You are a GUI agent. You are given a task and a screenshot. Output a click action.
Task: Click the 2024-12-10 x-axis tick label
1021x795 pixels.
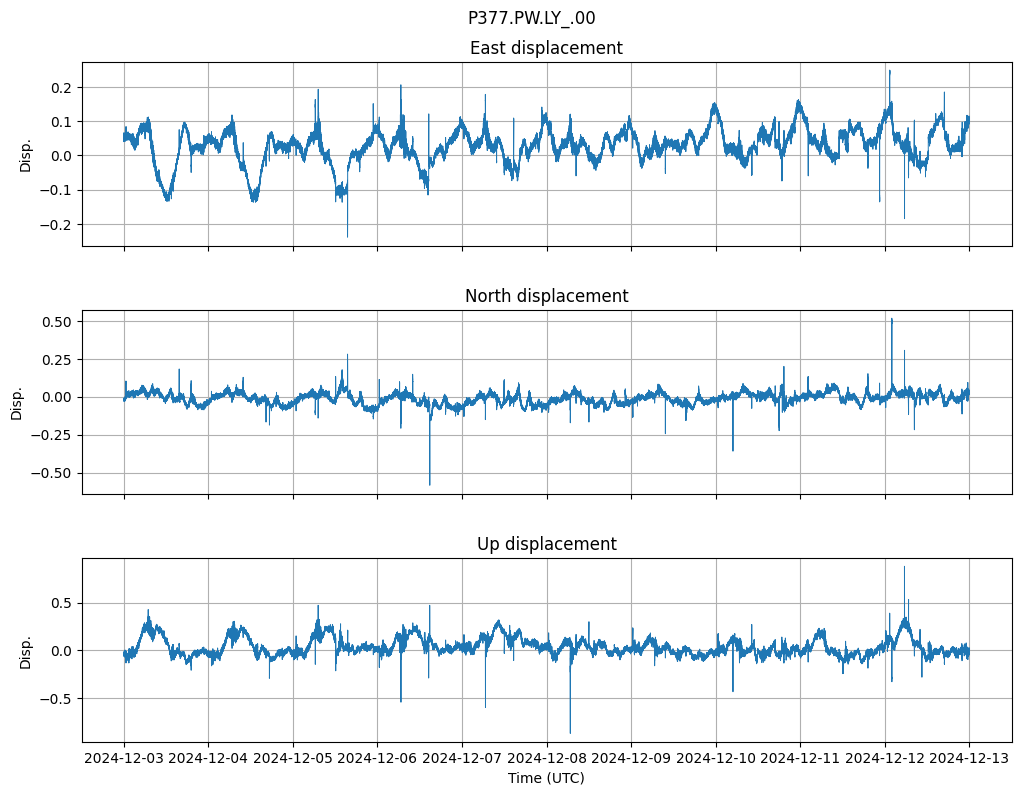(716, 759)
